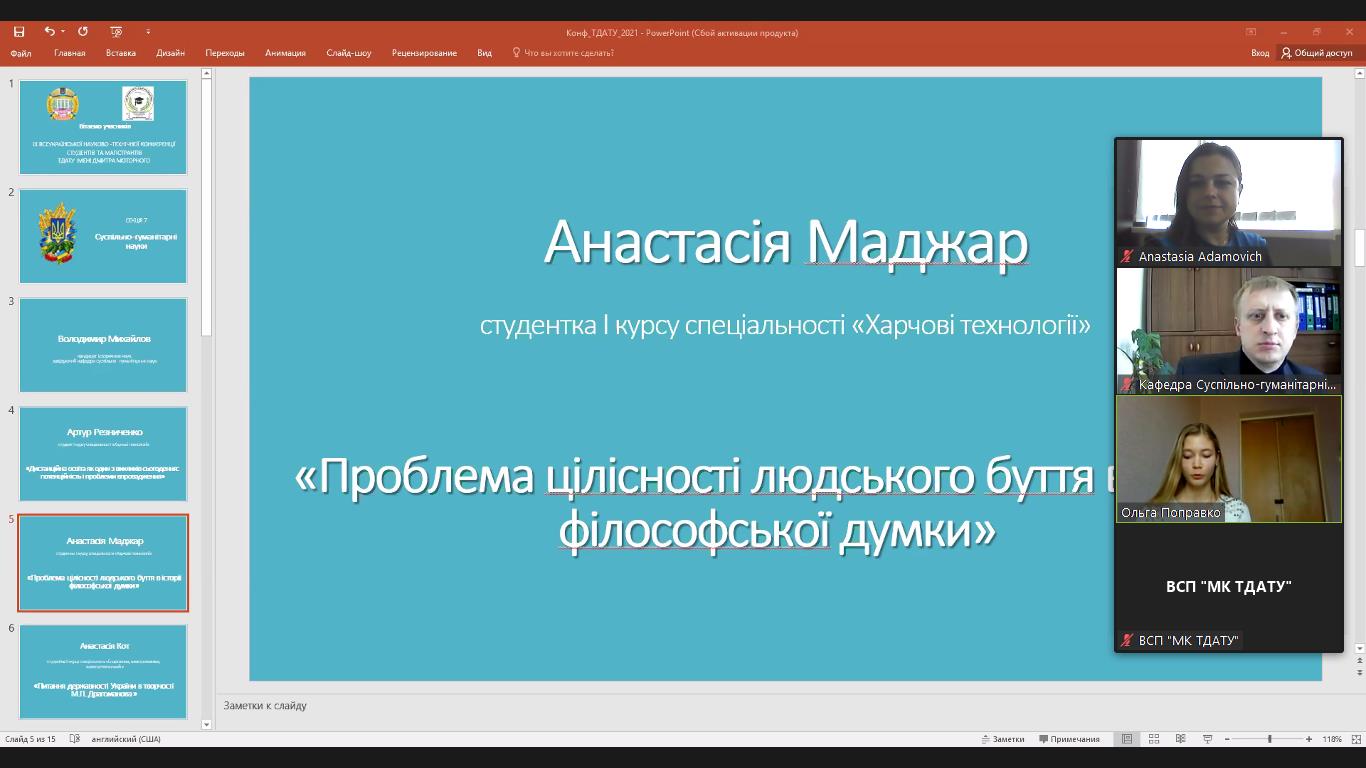Viewport: 1366px width, 768px height.
Task: Open the Файл menu
Action: pyautogui.click(x=21, y=53)
